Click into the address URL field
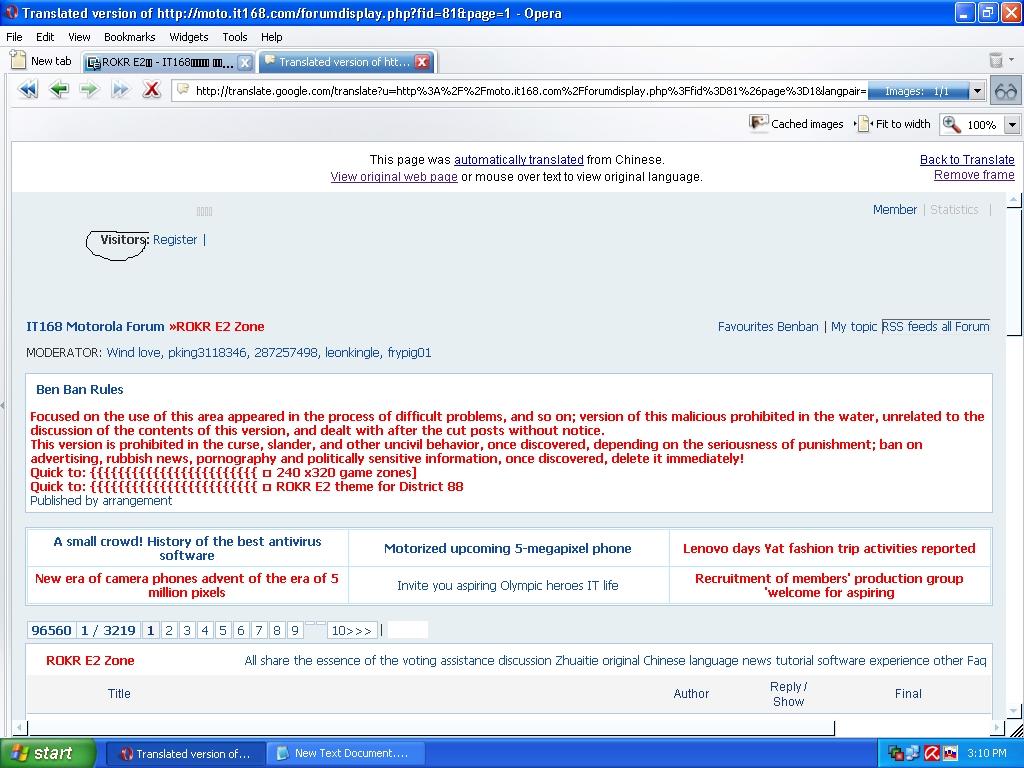Screen dimensions: 1024x768 tap(529, 91)
